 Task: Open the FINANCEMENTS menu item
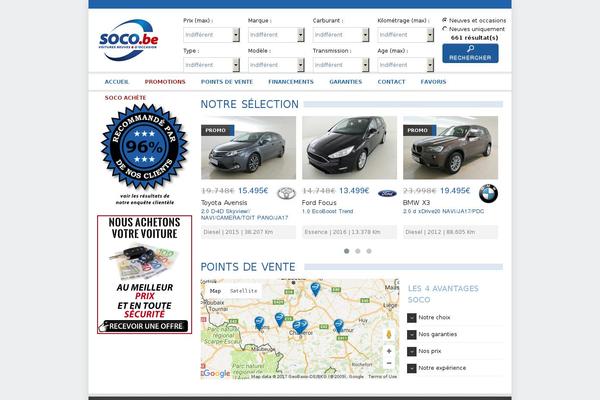(x=291, y=82)
